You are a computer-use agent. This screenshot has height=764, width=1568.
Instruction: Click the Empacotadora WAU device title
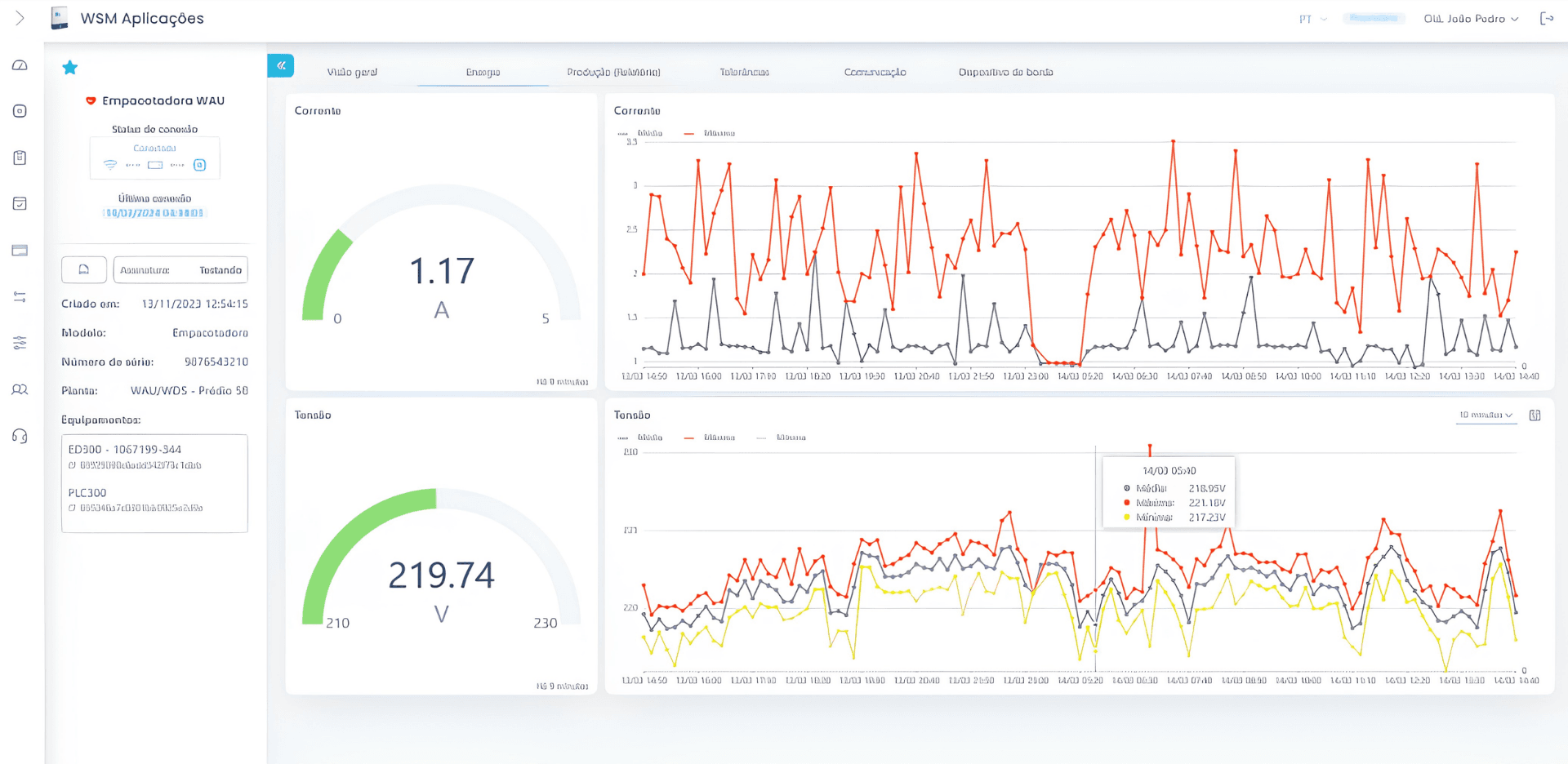[x=163, y=100]
